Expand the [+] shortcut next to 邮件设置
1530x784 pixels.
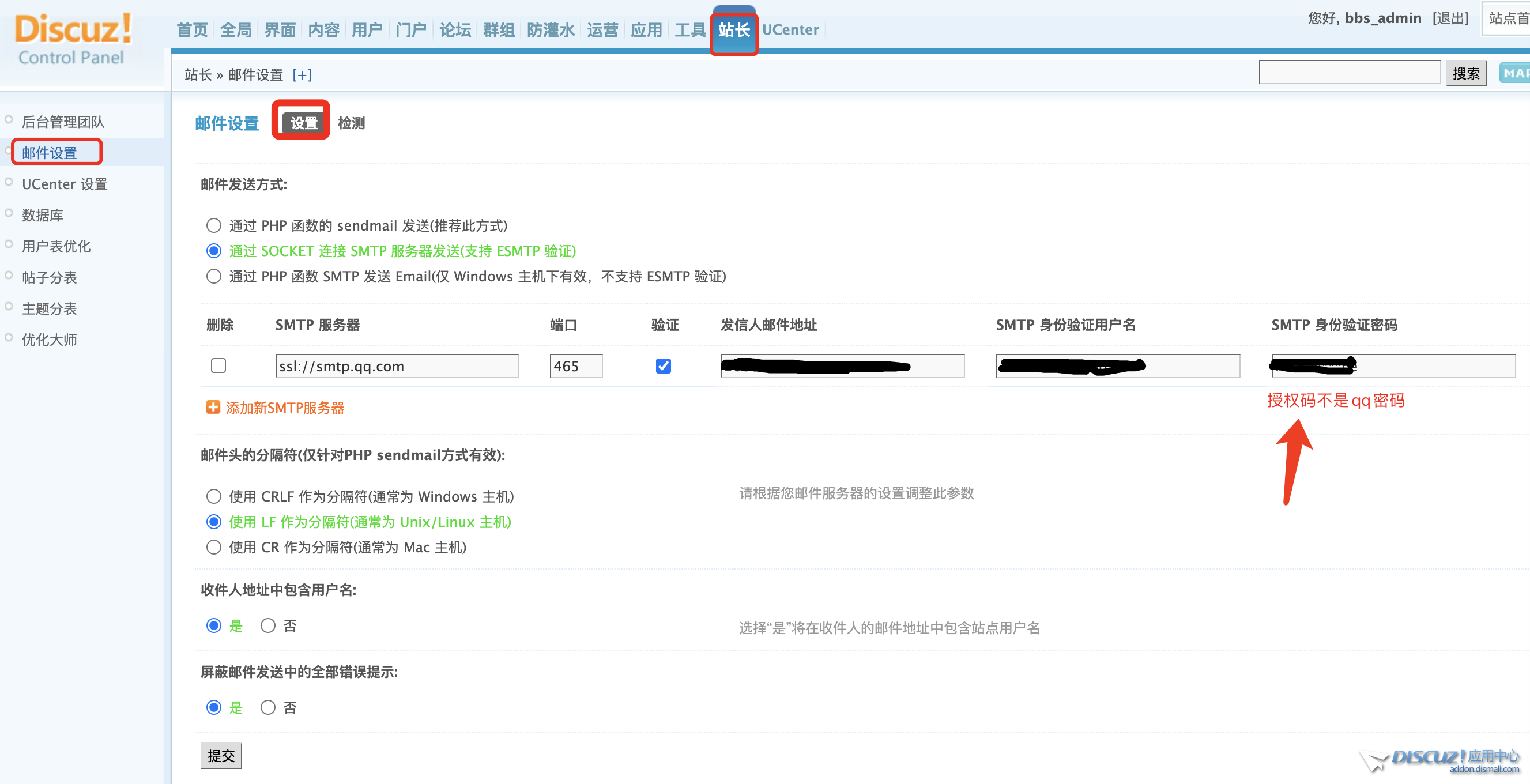tap(302, 75)
